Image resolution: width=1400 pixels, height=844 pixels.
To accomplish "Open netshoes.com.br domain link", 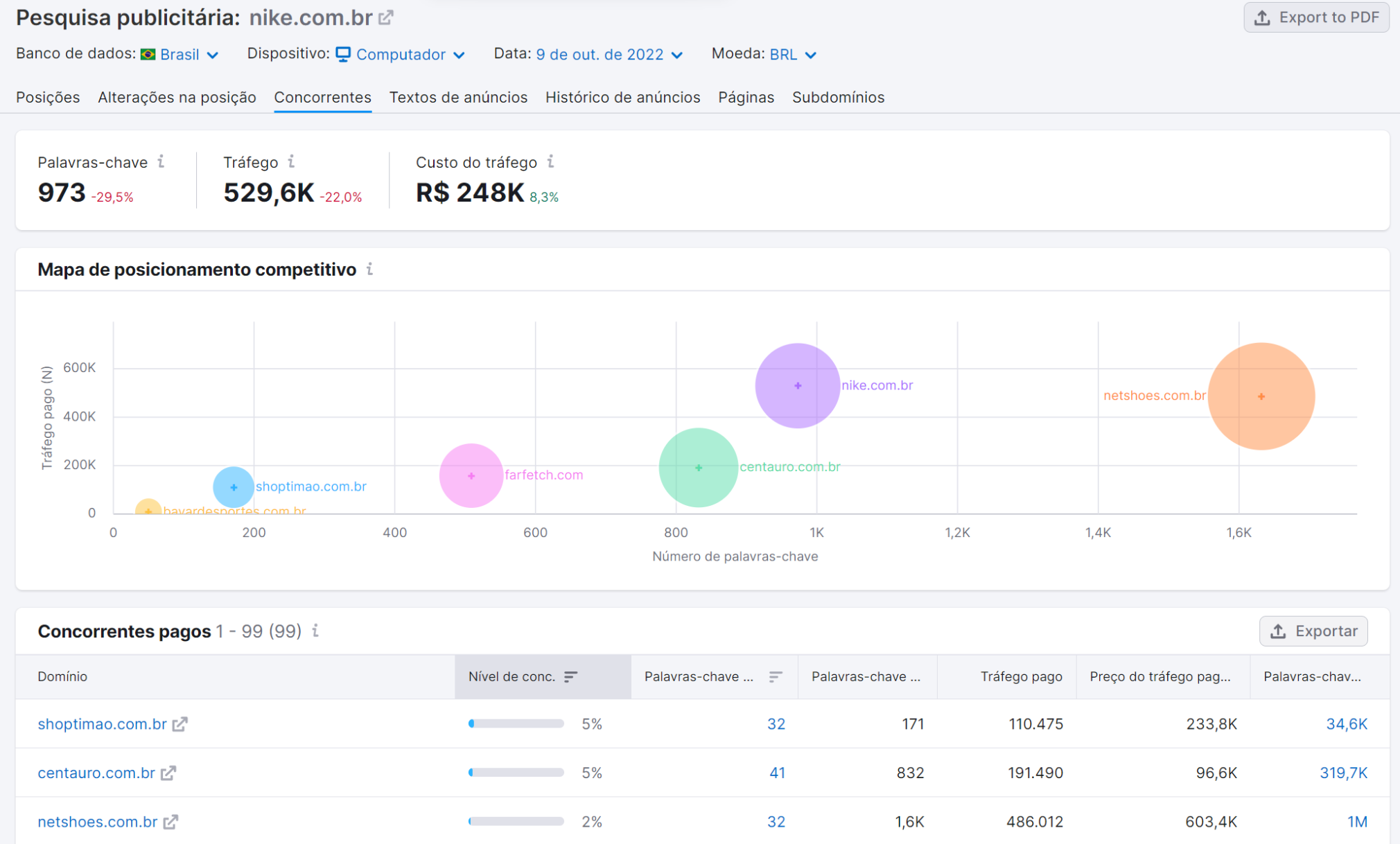I will pos(98,822).
